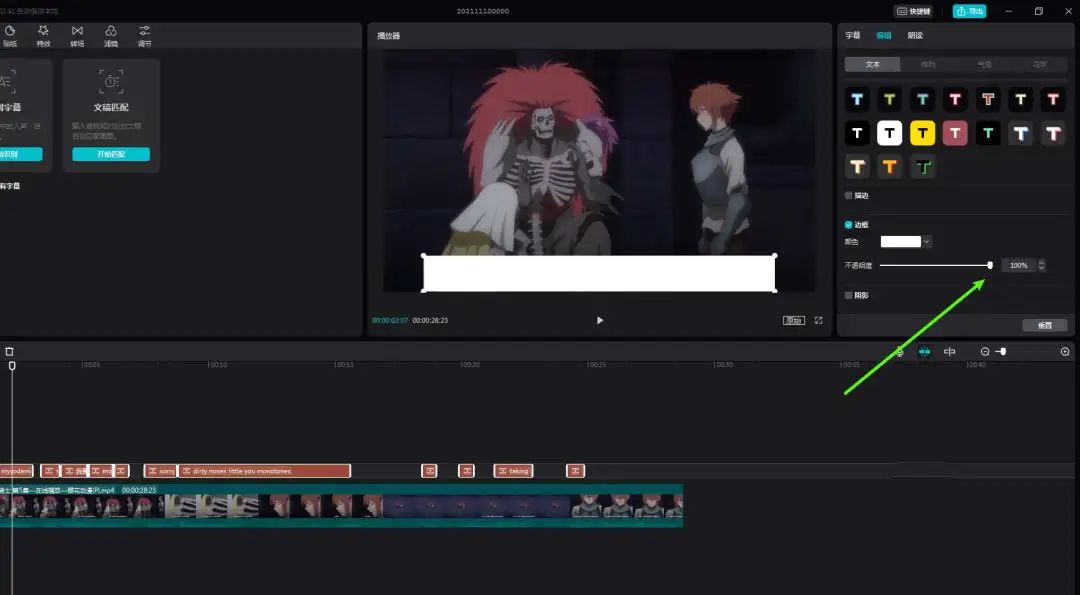Play the video in the player
The image size is (1080, 595).
[x=600, y=320]
